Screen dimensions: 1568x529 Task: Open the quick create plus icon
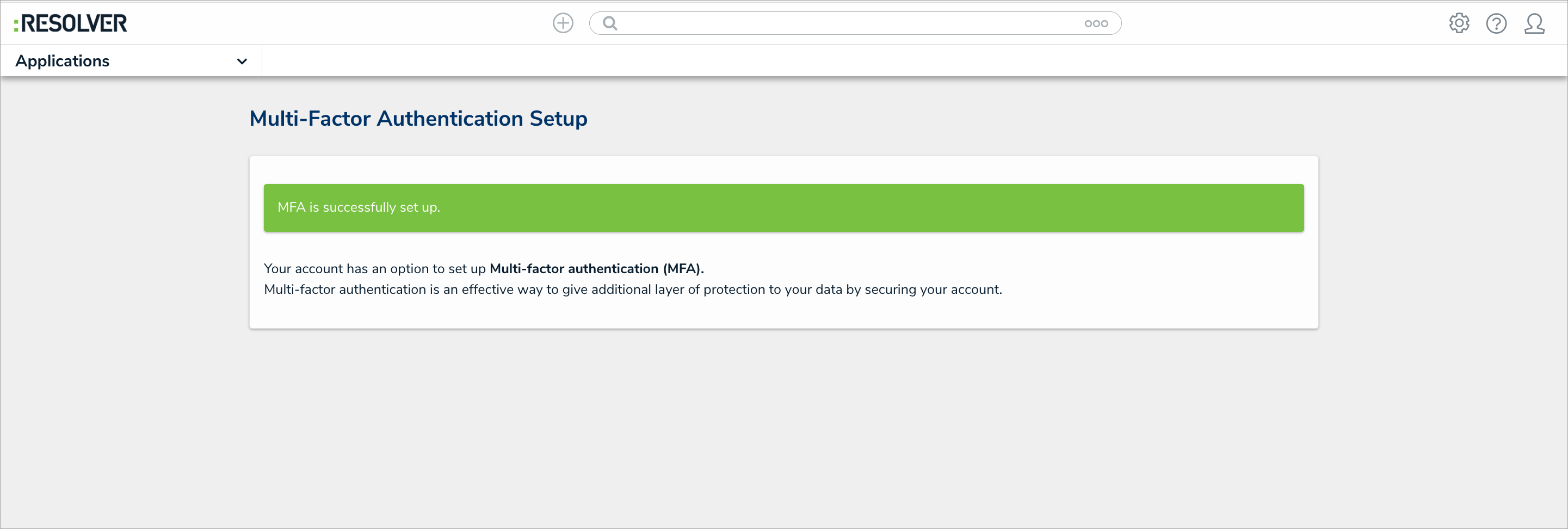563,23
